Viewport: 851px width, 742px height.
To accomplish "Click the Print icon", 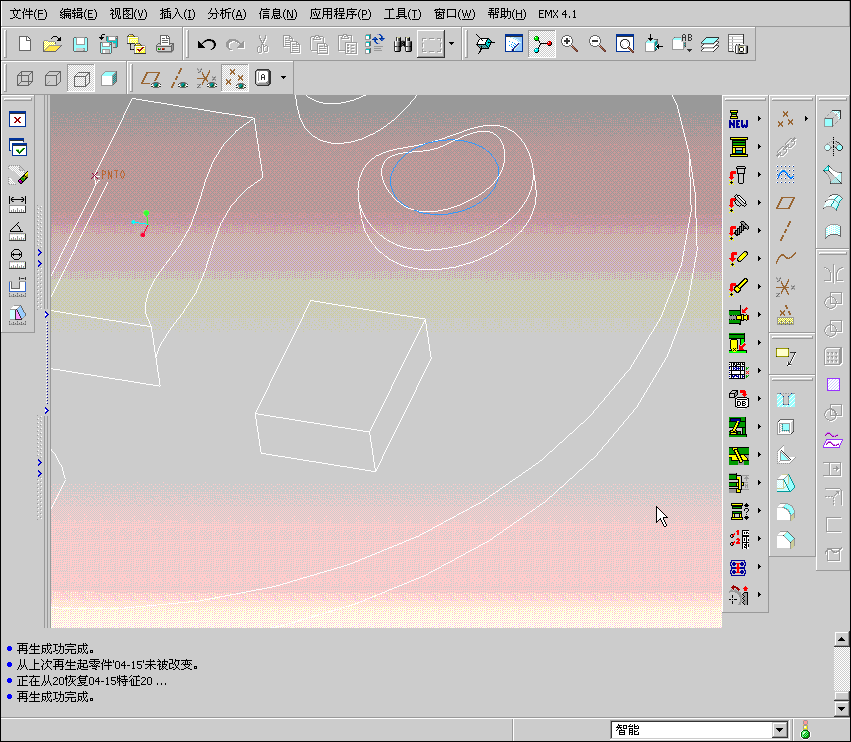I will click(165, 44).
